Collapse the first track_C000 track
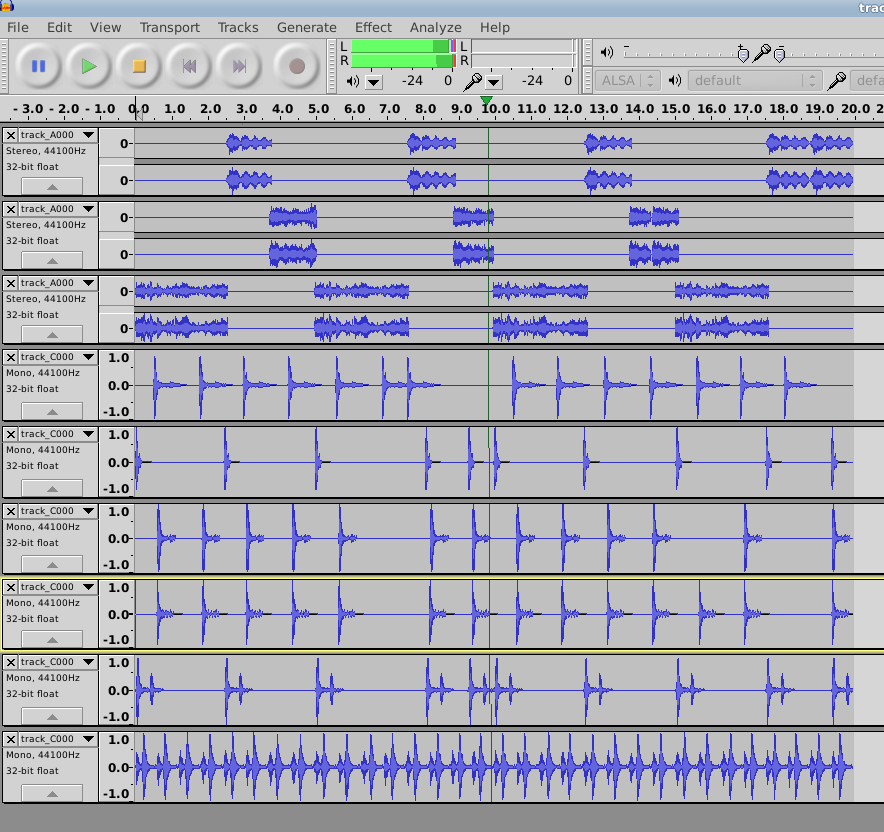The image size is (884, 832). 52,411
